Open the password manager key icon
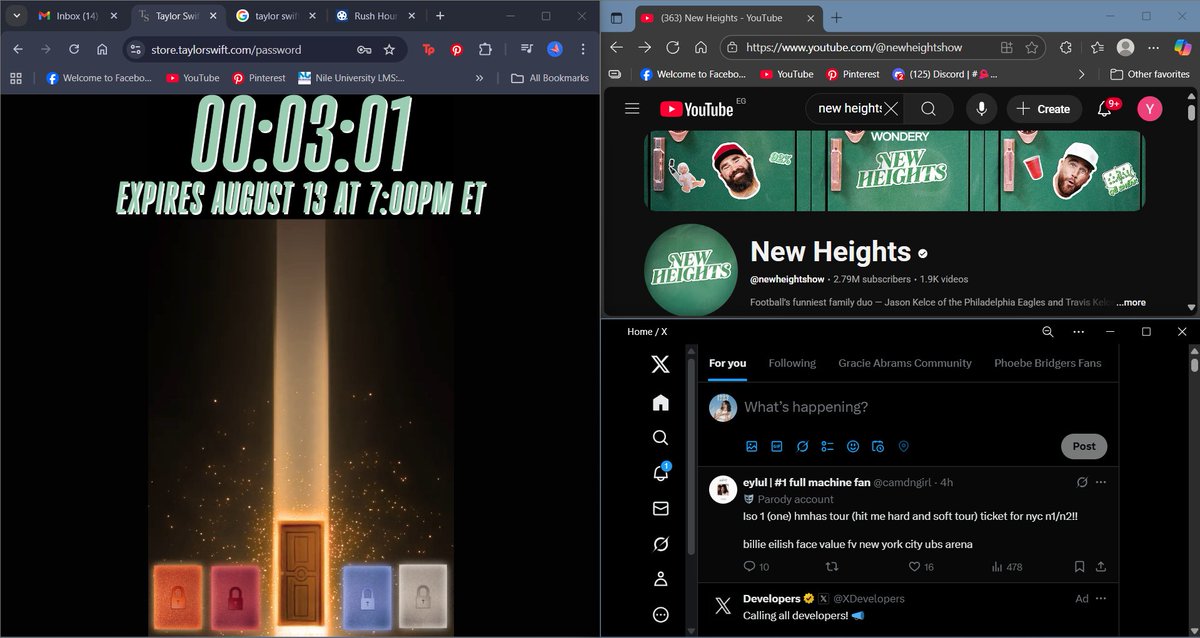The height and width of the screenshot is (638, 1200). 365,49
